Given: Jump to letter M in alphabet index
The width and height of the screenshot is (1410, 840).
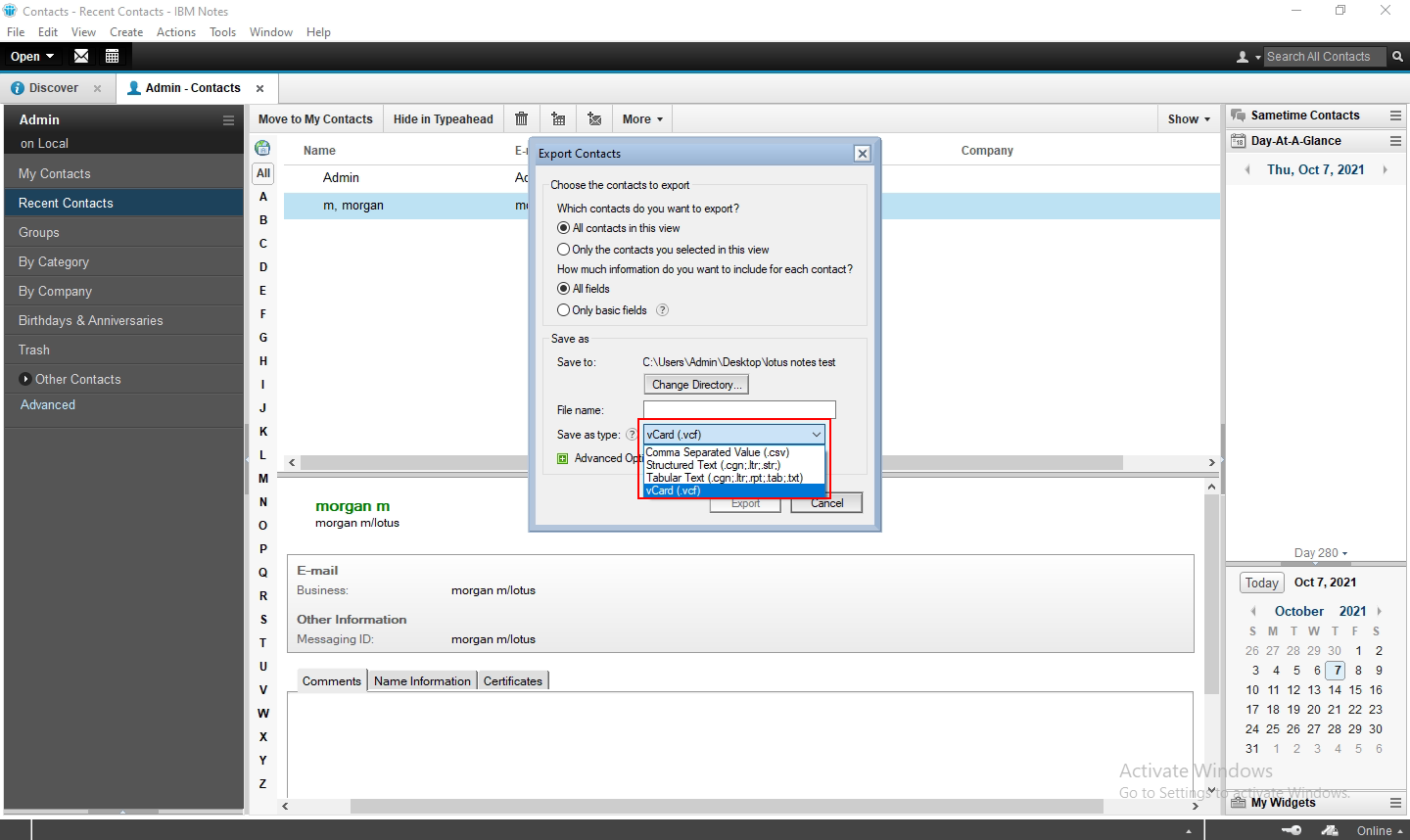Looking at the screenshot, I should point(263,479).
